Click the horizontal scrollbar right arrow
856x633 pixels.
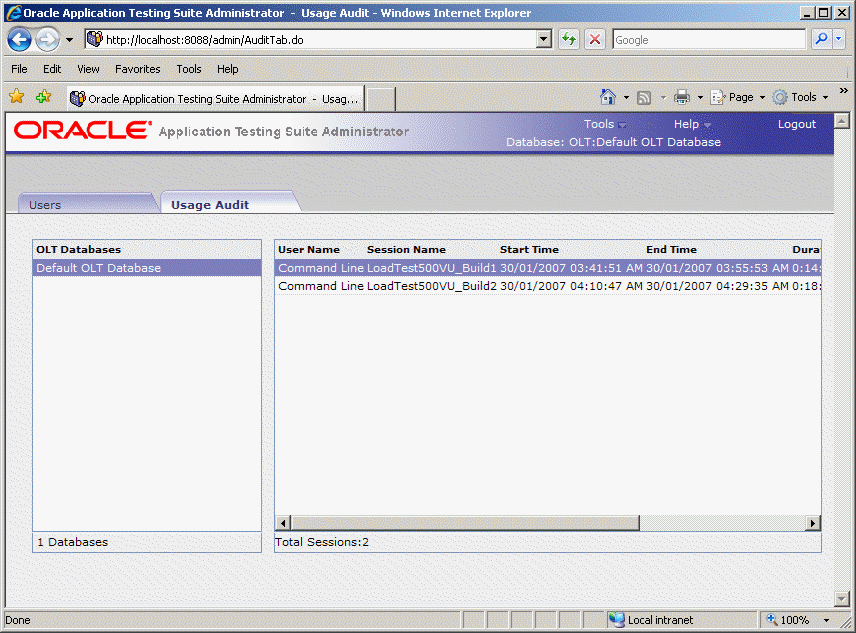coord(814,523)
